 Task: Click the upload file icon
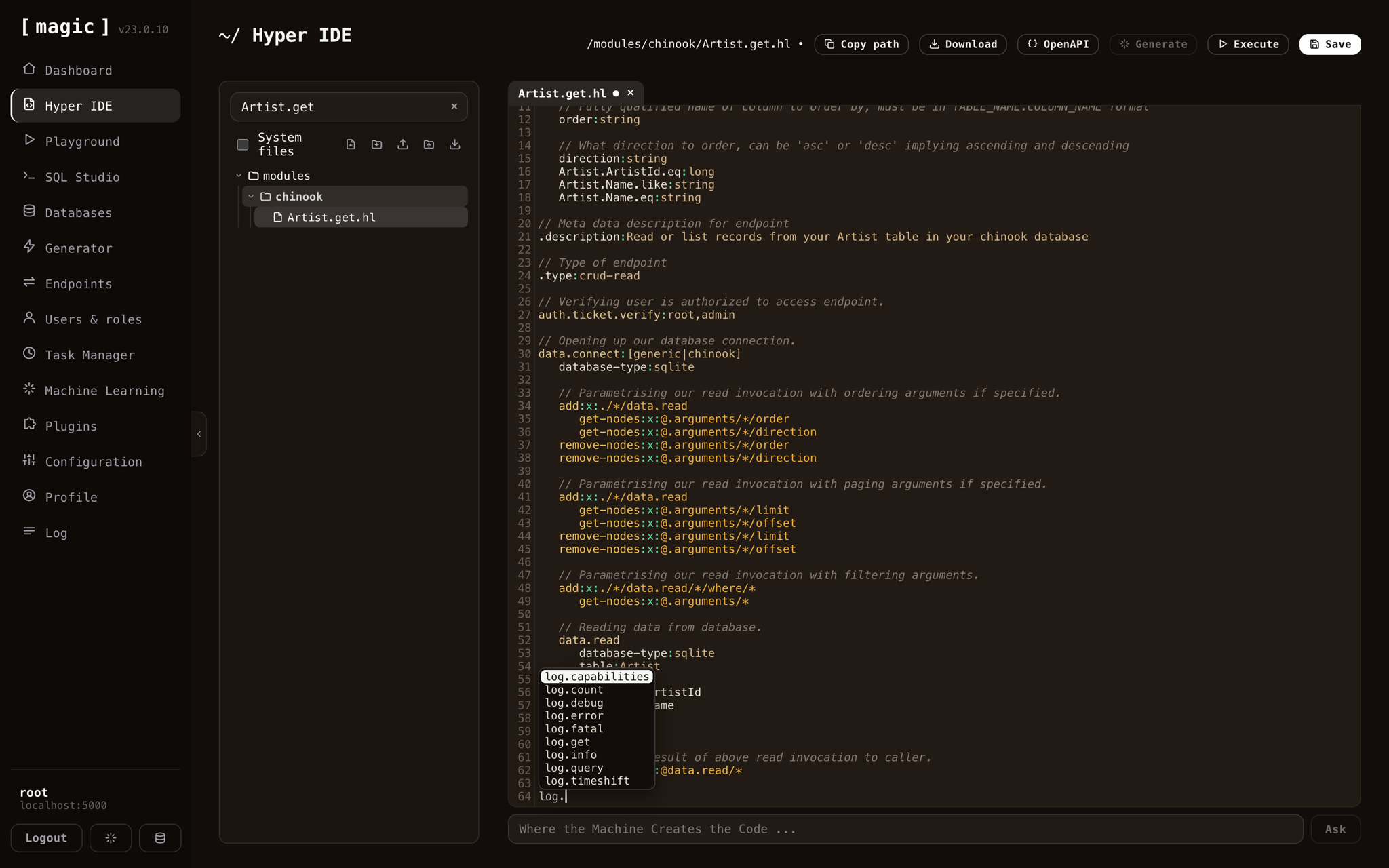click(x=403, y=144)
